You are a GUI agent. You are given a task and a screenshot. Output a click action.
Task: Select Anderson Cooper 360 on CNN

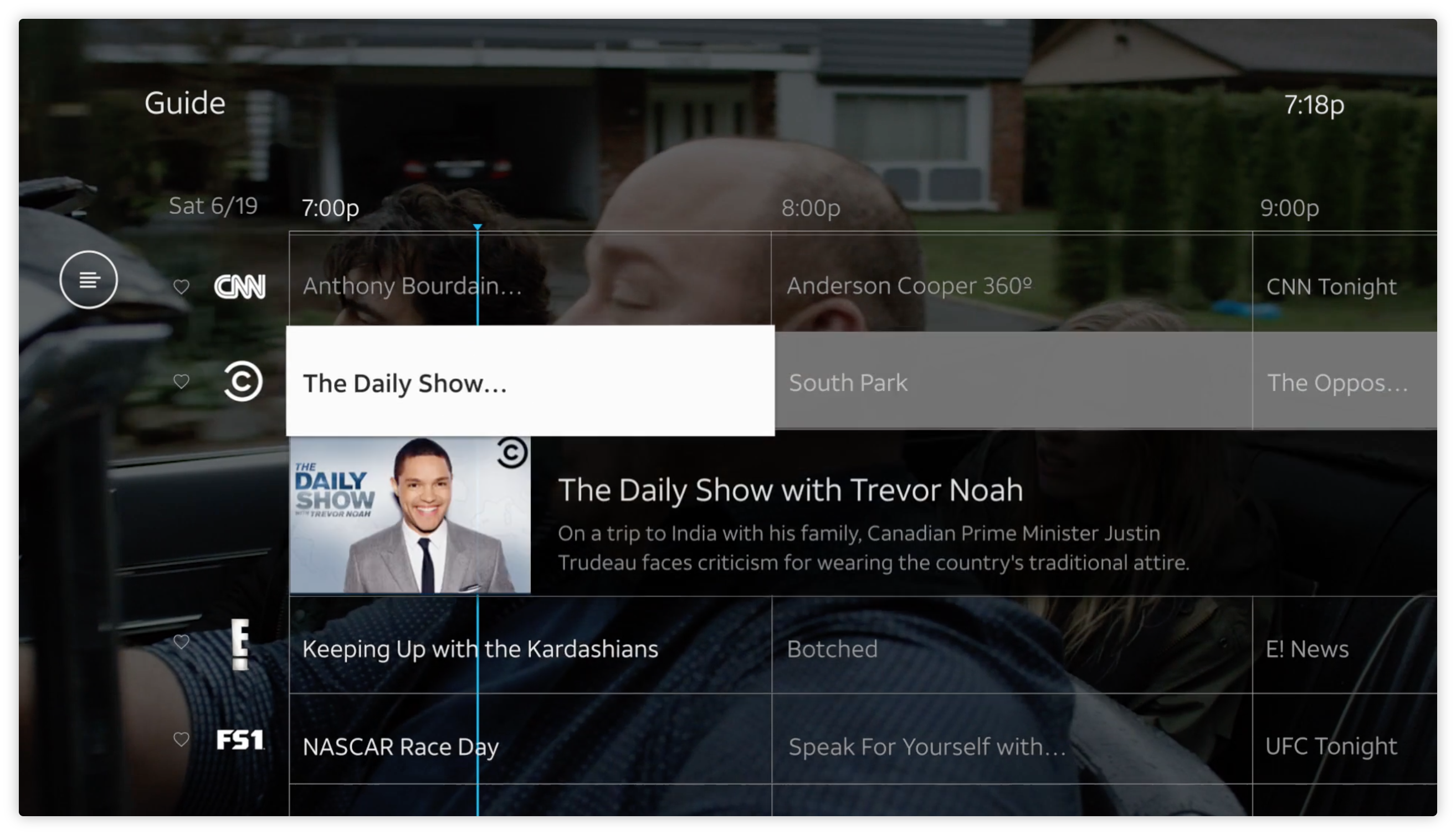coord(1011,286)
